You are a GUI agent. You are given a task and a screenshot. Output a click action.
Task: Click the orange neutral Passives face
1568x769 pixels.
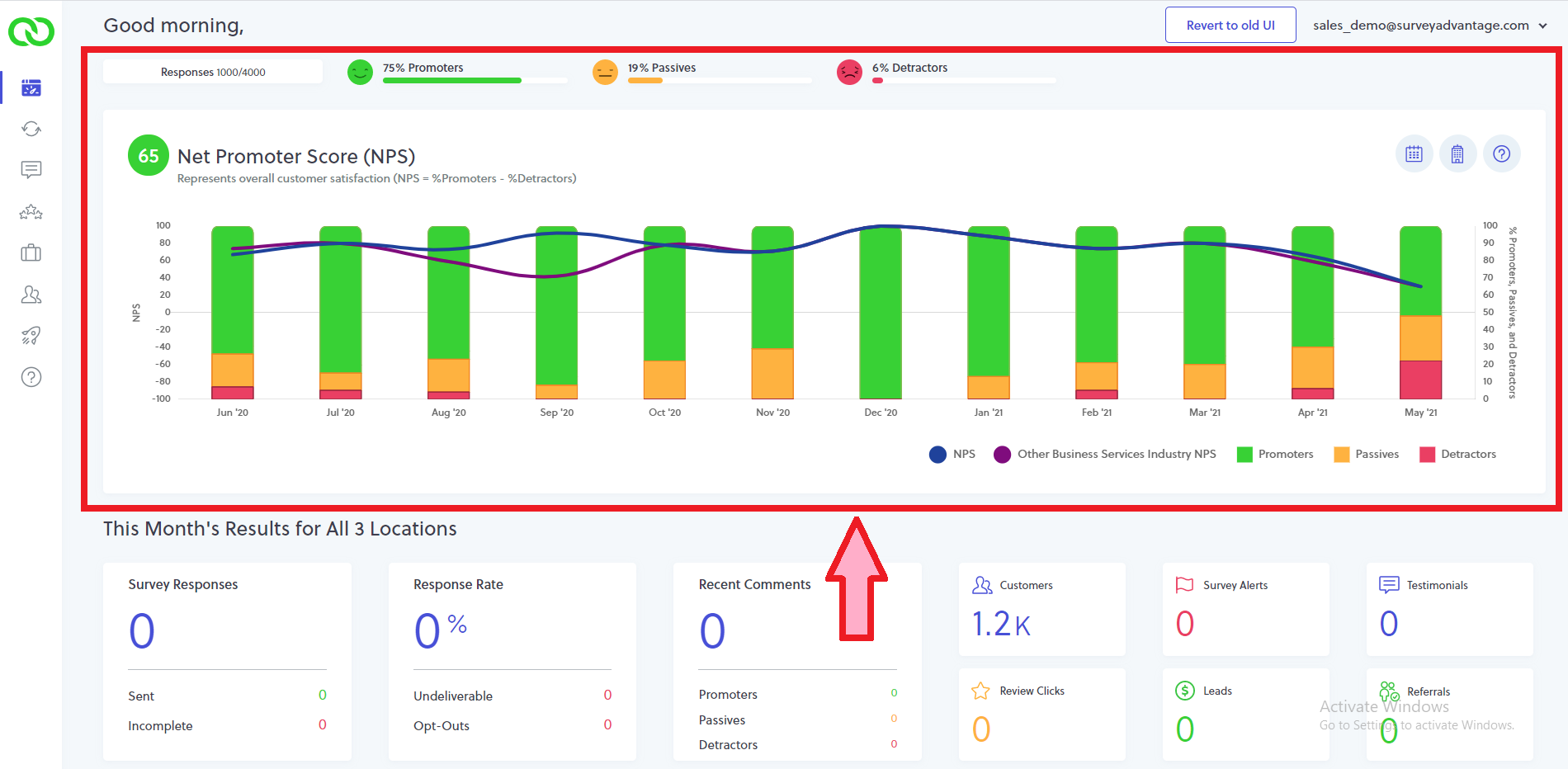[x=605, y=73]
